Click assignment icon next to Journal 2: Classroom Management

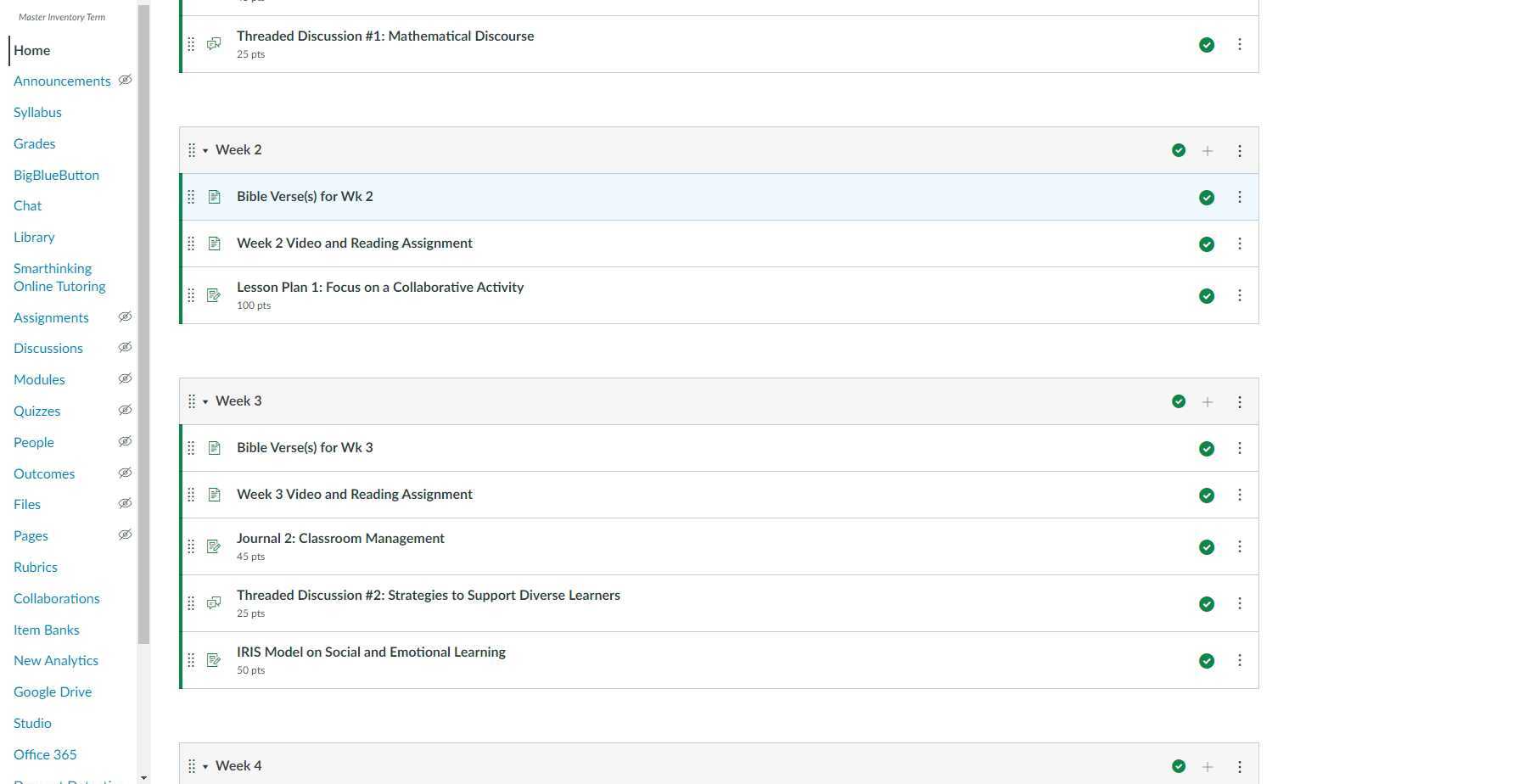click(x=215, y=546)
